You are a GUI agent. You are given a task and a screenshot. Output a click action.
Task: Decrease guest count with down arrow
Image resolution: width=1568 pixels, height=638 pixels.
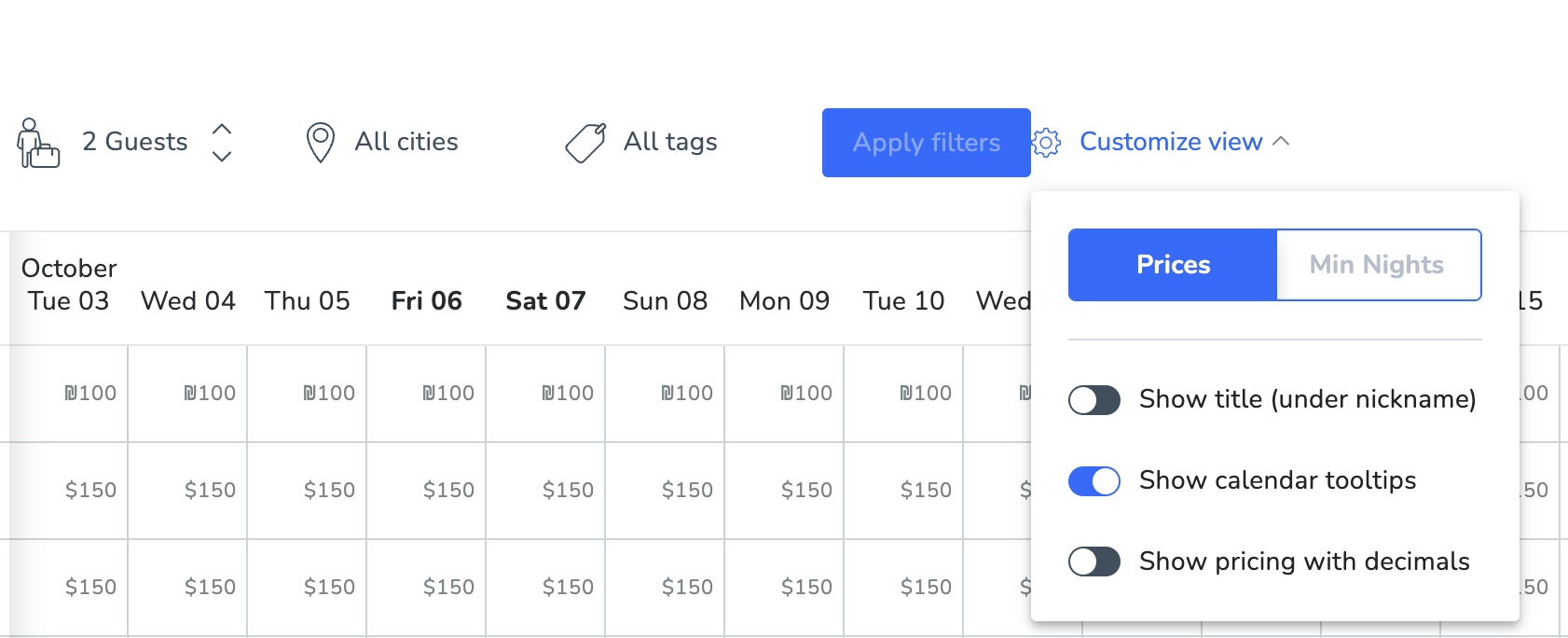coord(222,156)
